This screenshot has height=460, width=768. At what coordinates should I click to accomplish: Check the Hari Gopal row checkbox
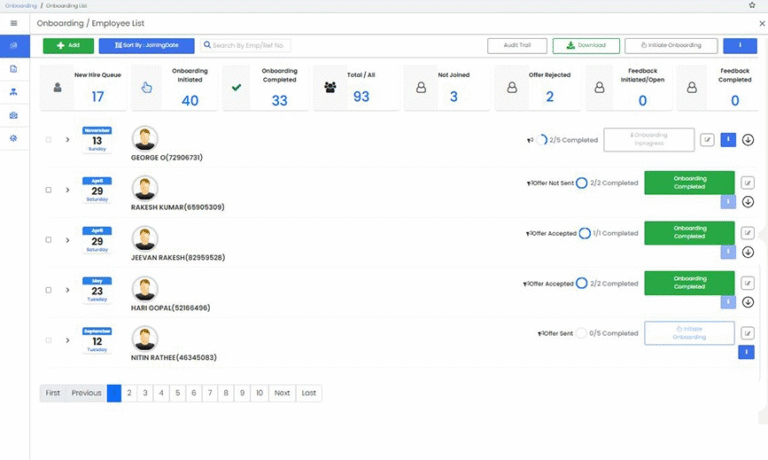coord(48,290)
